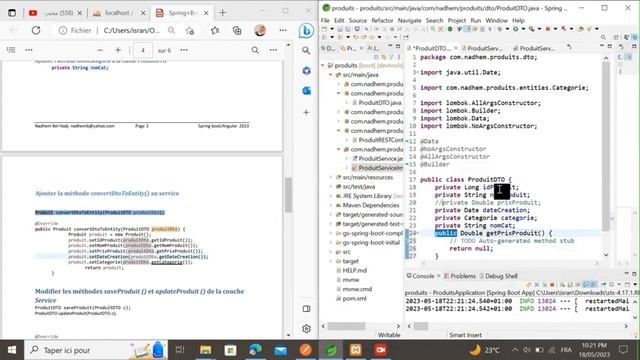Expand the src/main/resources folder
The width and height of the screenshot is (640, 360).
coord(331,177)
